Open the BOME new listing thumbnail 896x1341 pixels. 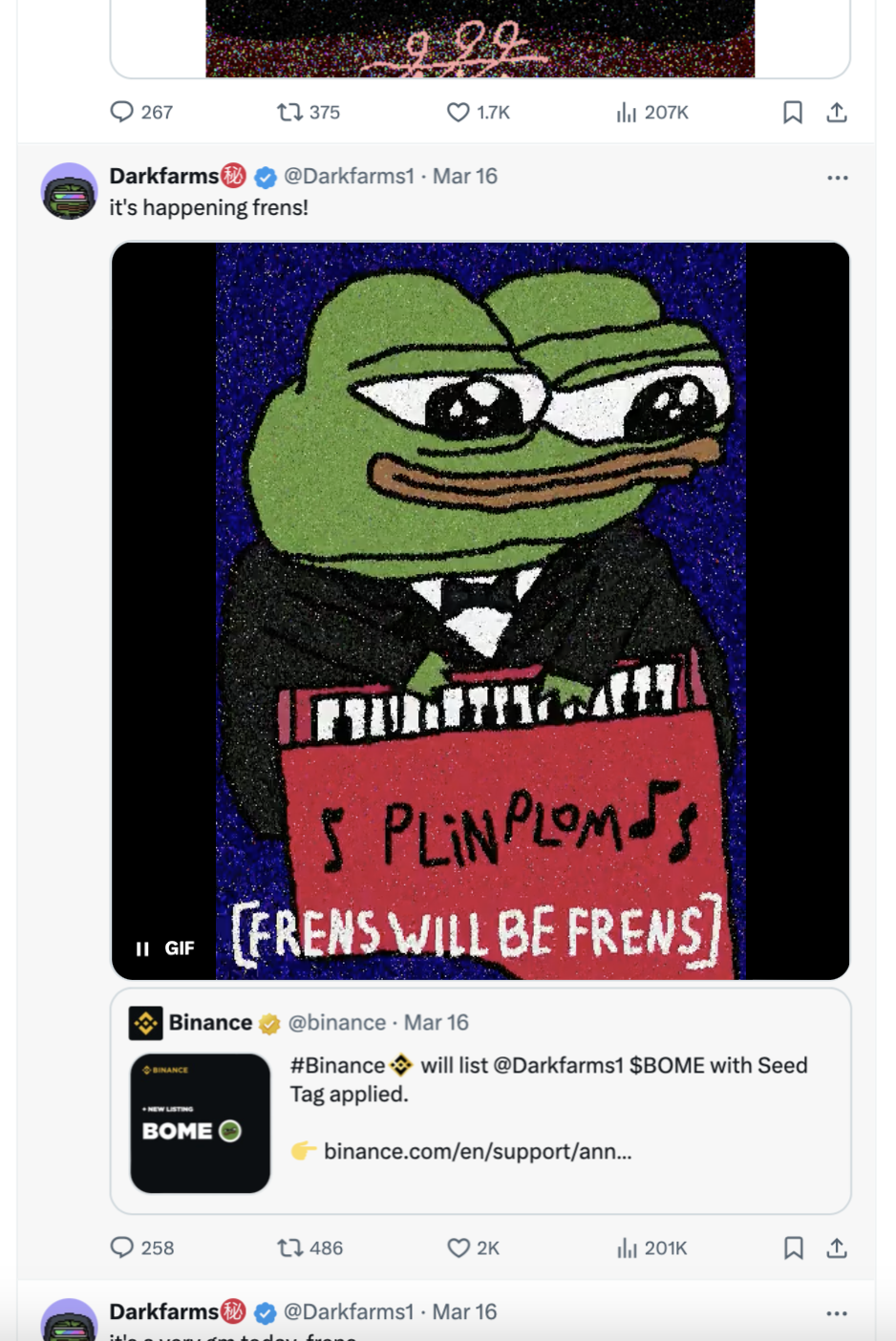coord(201,1123)
